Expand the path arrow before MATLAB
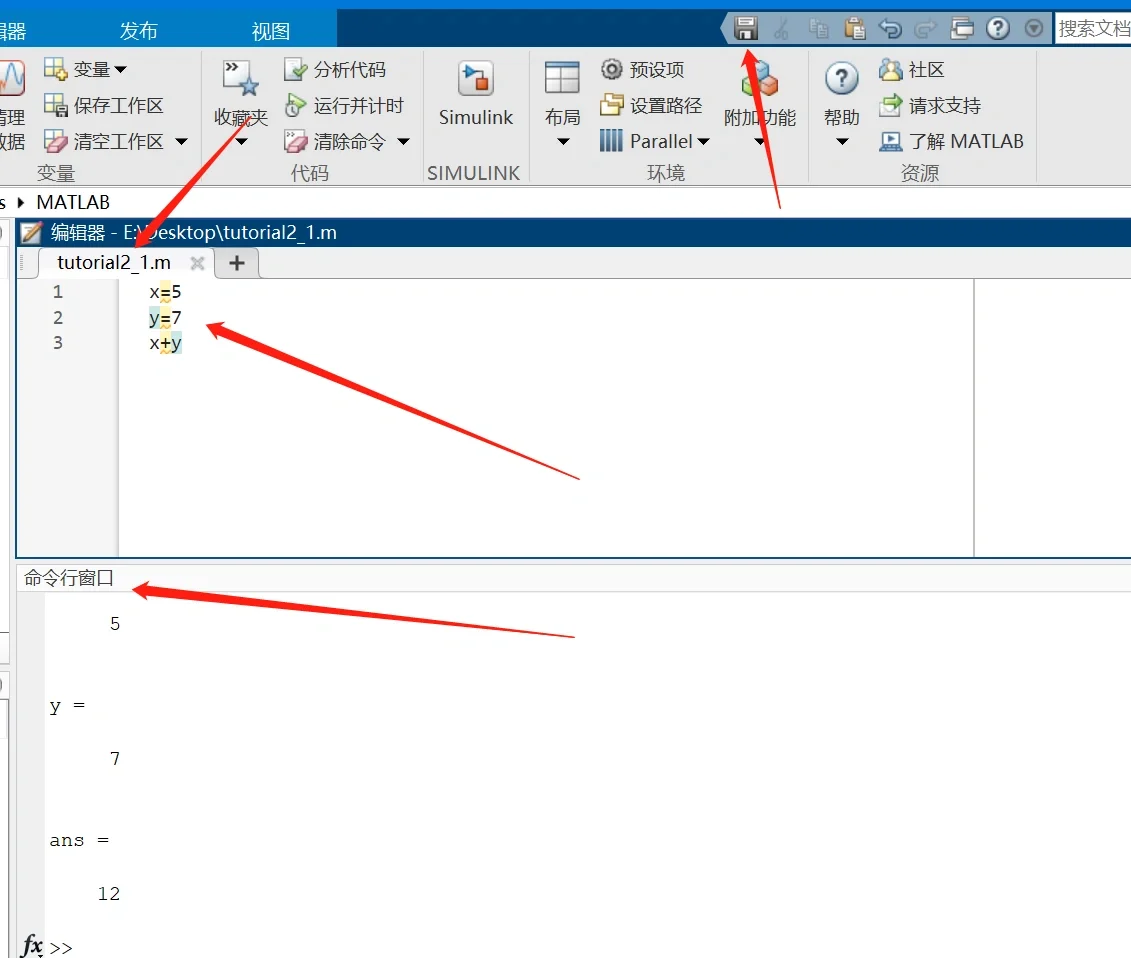Image resolution: width=1131 pixels, height=958 pixels. tap(20, 203)
